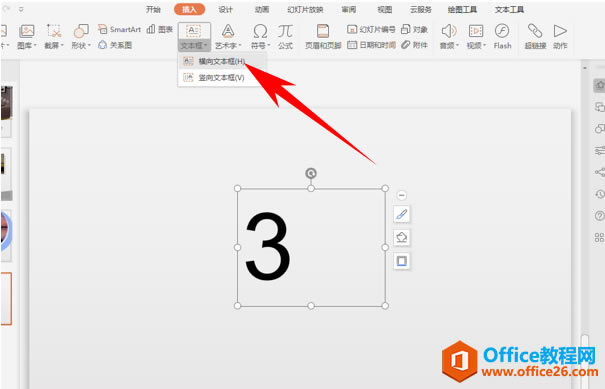Switch to the 设计 design tab
Viewport: 605px width, 389px height.
[x=226, y=10]
